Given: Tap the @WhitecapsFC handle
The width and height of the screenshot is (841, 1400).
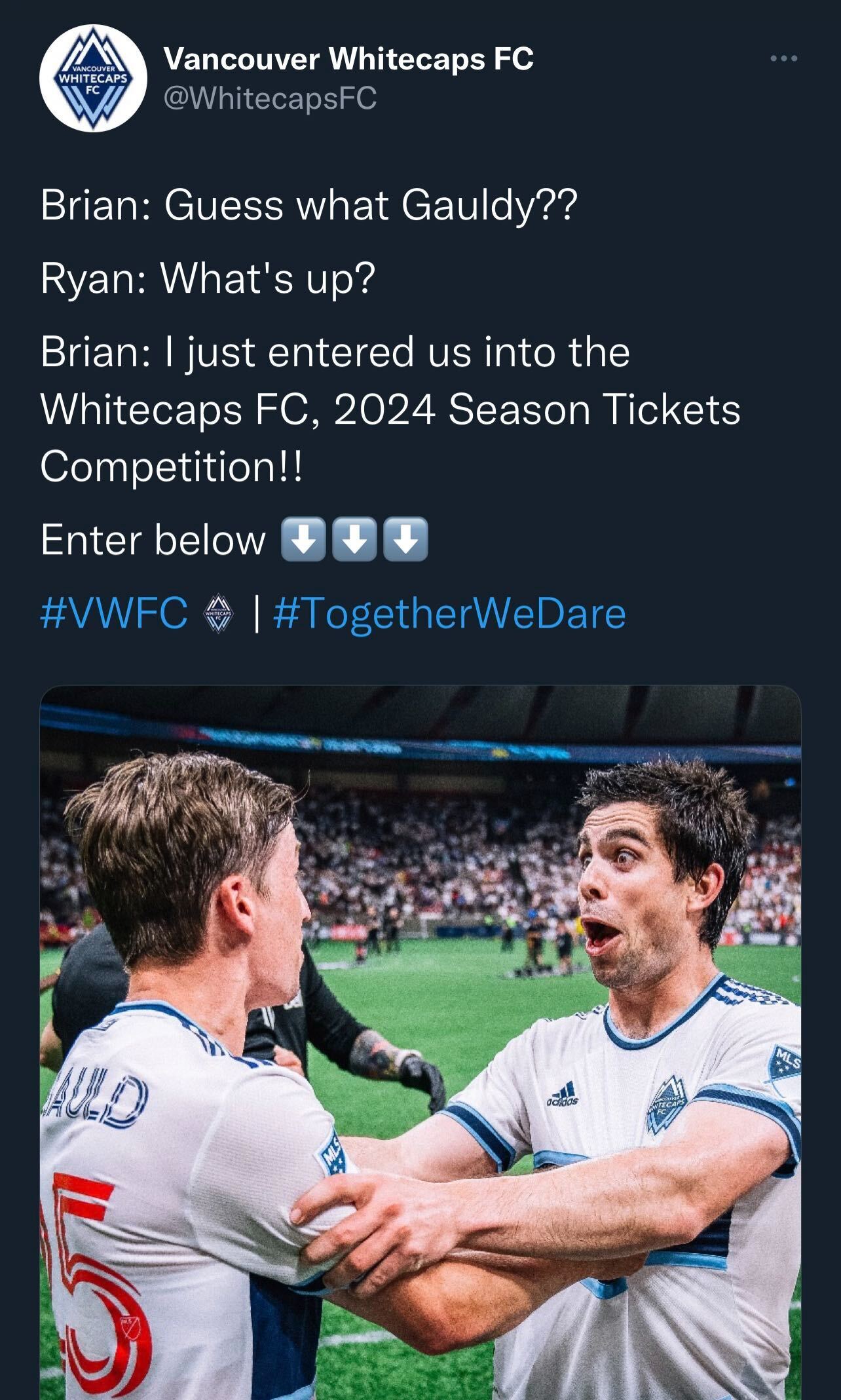Looking at the screenshot, I should (x=271, y=98).
